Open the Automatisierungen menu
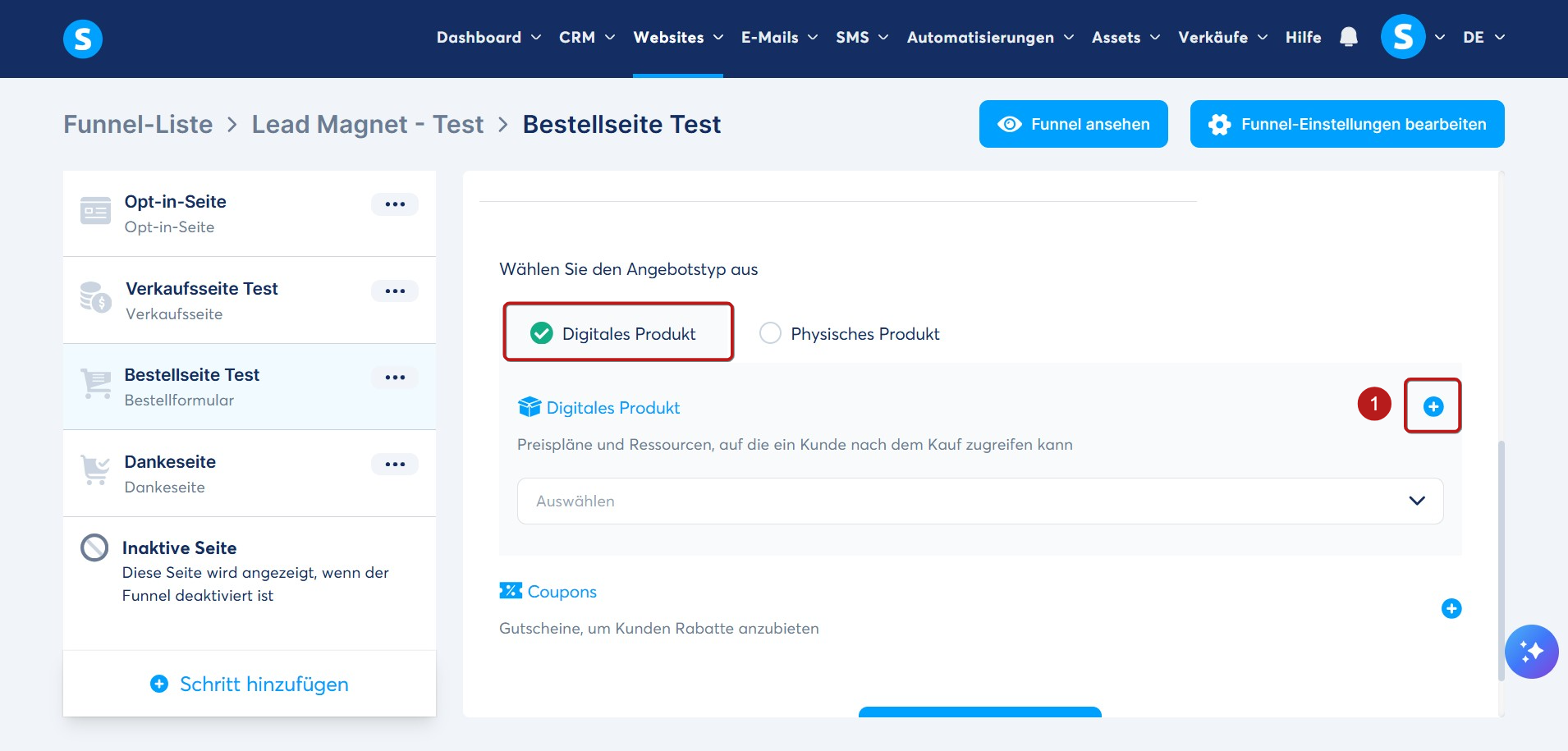 click(x=990, y=38)
